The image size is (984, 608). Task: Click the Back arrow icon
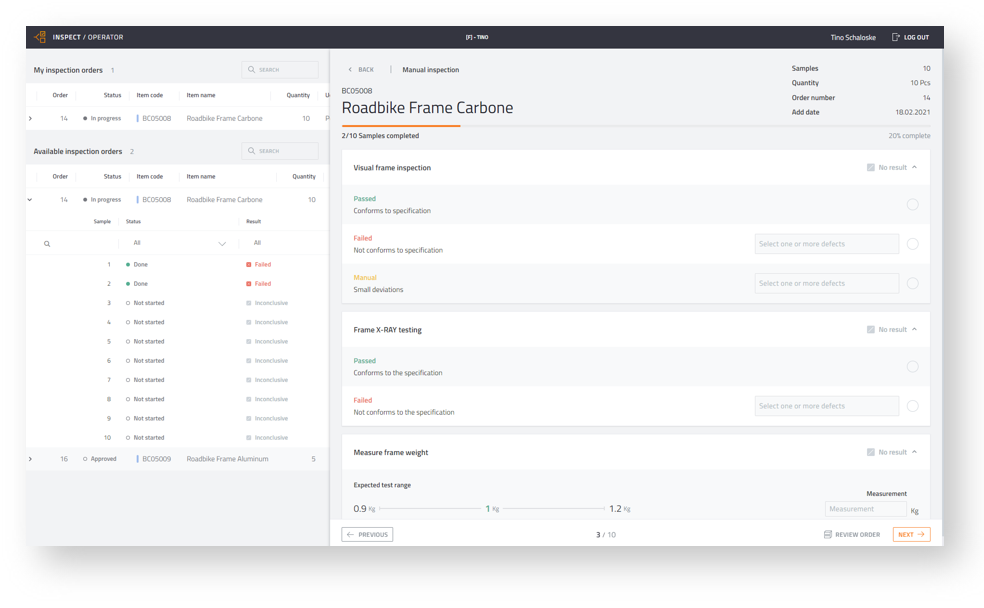point(350,70)
